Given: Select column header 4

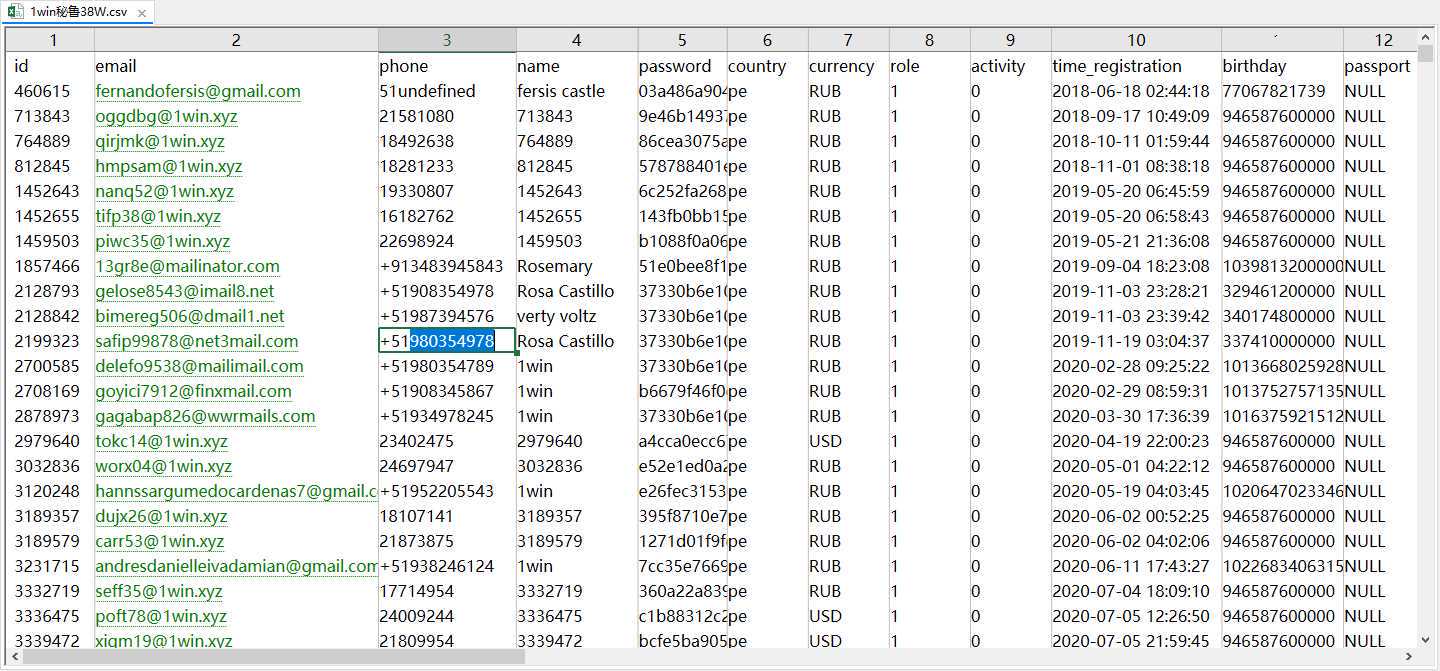Looking at the screenshot, I should [x=577, y=40].
